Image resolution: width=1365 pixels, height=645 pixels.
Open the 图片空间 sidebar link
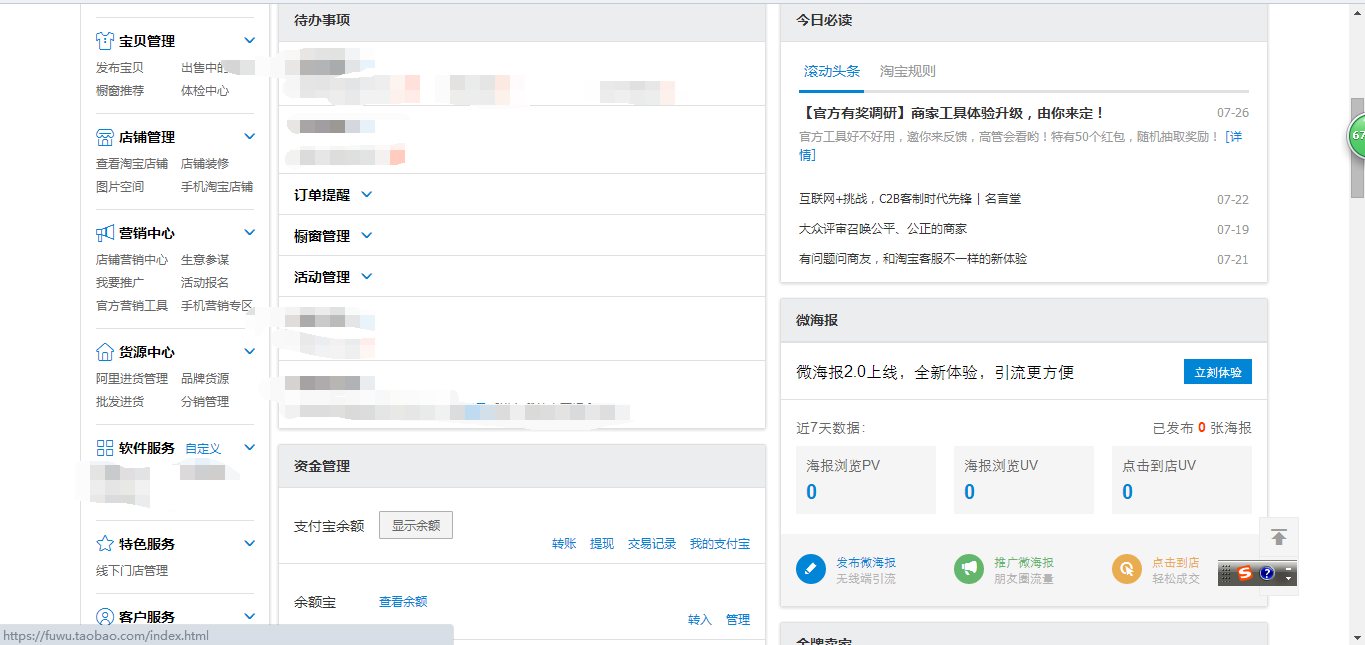[120, 187]
